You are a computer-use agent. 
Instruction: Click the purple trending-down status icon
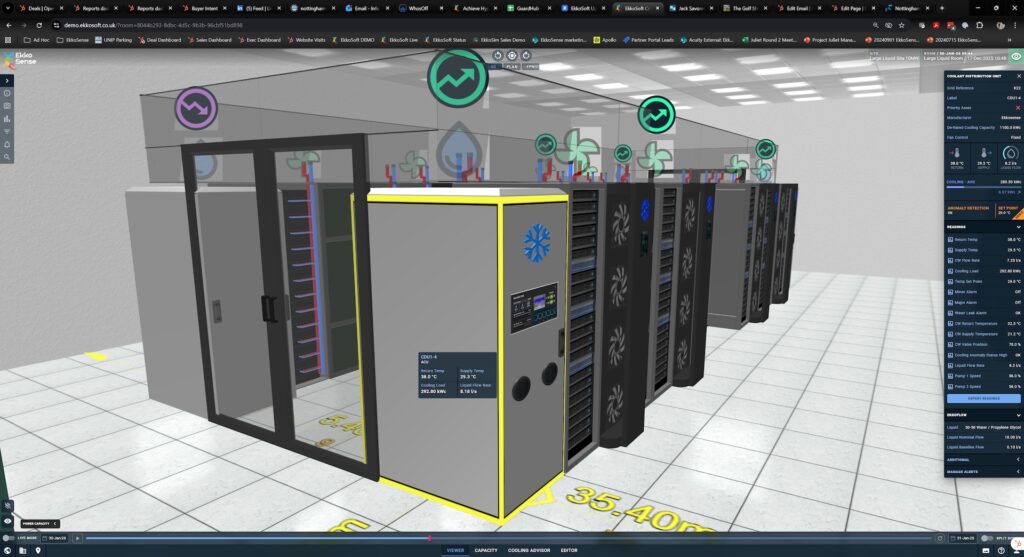click(x=196, y=108)
